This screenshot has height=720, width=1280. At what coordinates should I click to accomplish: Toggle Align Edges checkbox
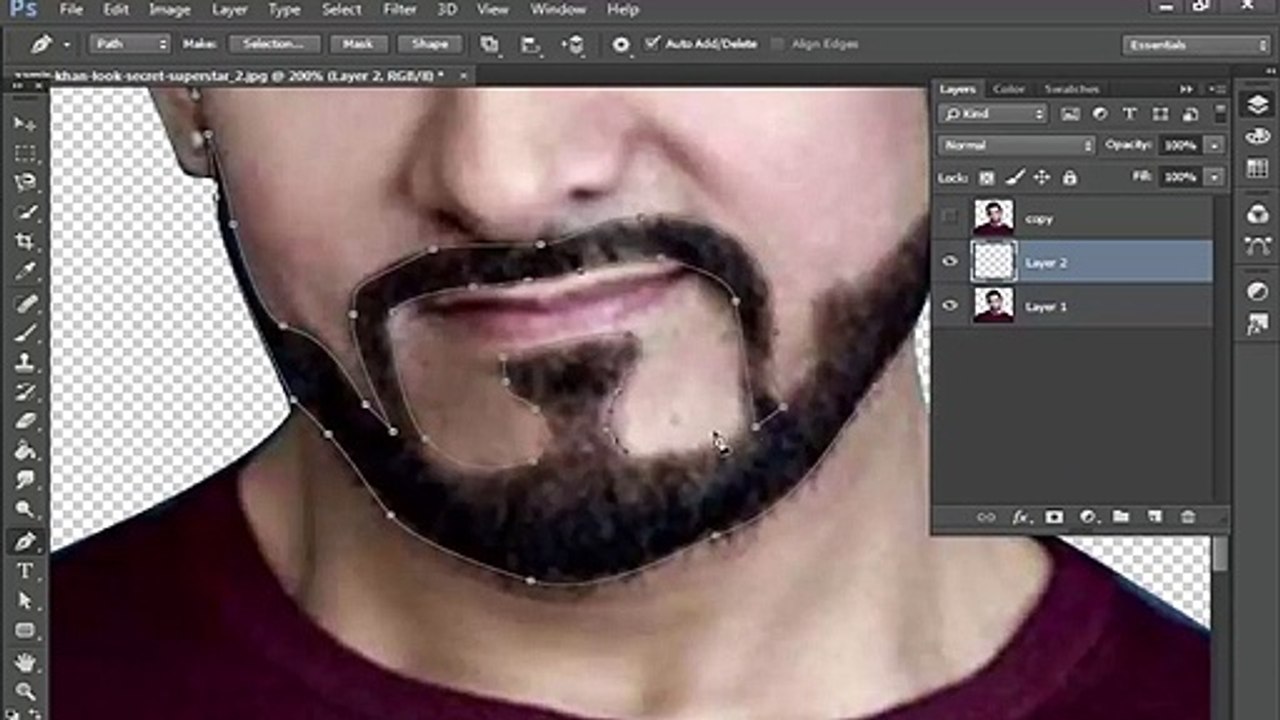tap(776, 44)
